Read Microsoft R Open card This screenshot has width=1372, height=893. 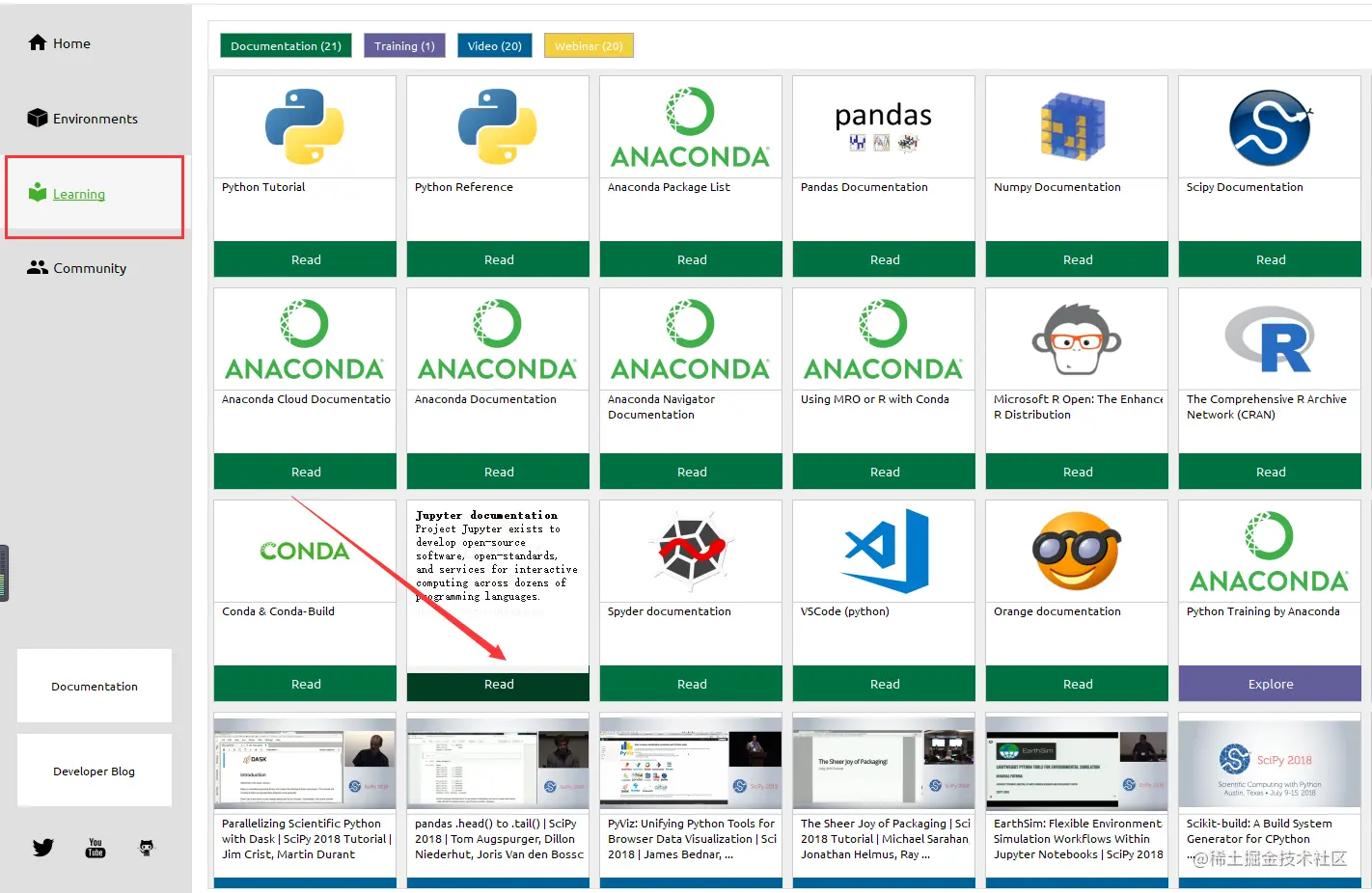point(1077,472)
